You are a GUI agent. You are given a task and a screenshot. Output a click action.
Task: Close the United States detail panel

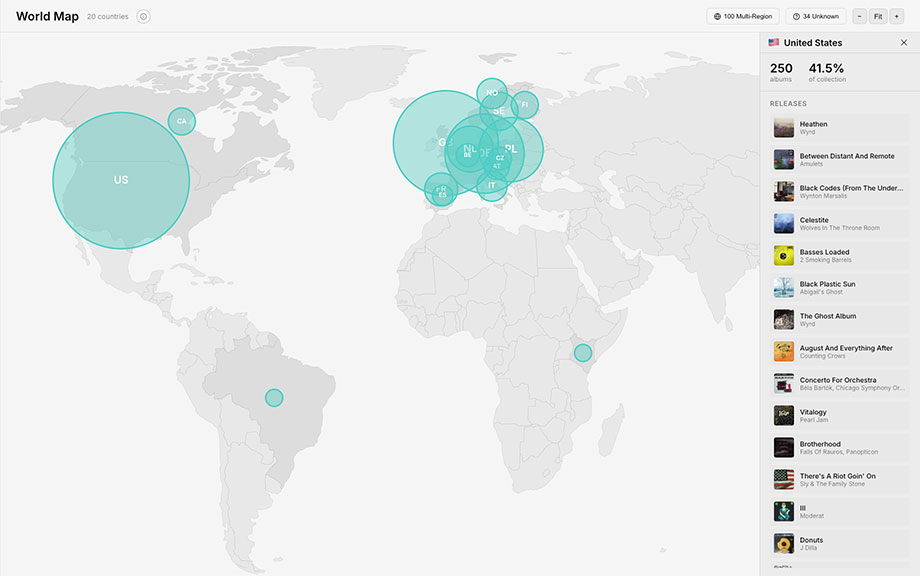(904, 42)
